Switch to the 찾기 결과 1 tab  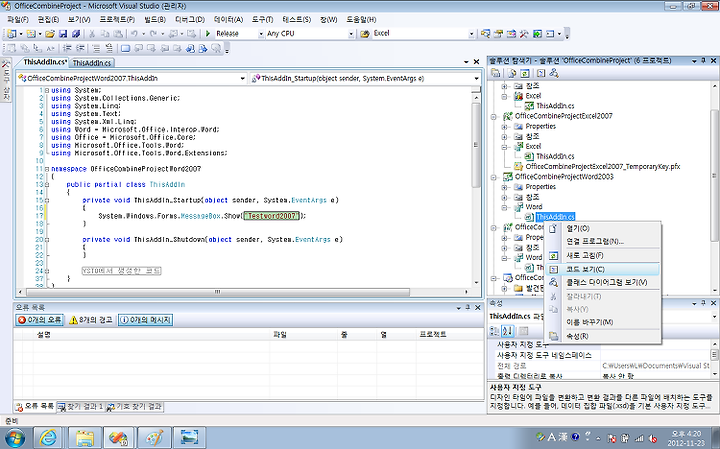[x=80, y=407]
